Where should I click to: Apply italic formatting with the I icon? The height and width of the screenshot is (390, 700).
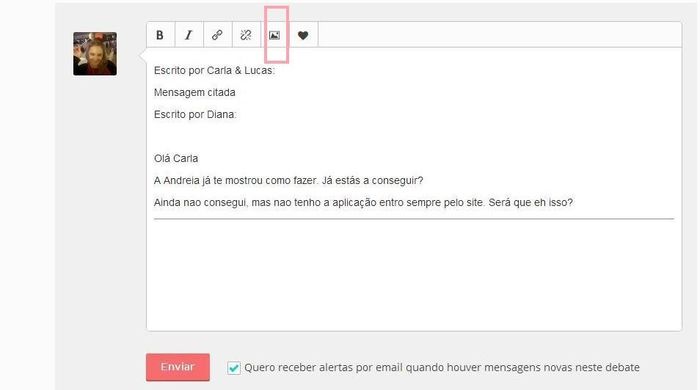(189, 35)
